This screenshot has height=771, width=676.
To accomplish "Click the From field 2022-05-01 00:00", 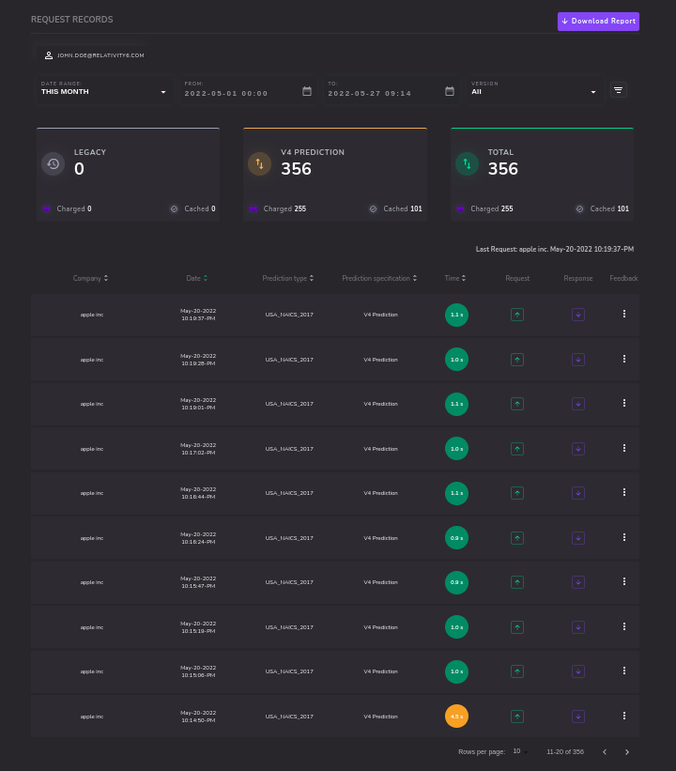I will 226,93.
